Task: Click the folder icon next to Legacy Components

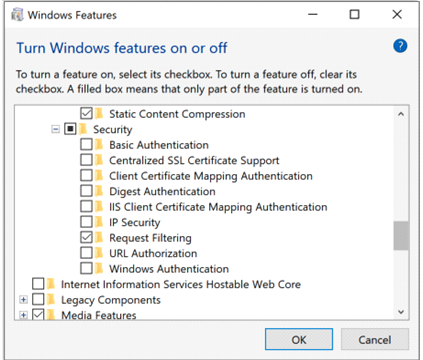Action: click(51, 300)
